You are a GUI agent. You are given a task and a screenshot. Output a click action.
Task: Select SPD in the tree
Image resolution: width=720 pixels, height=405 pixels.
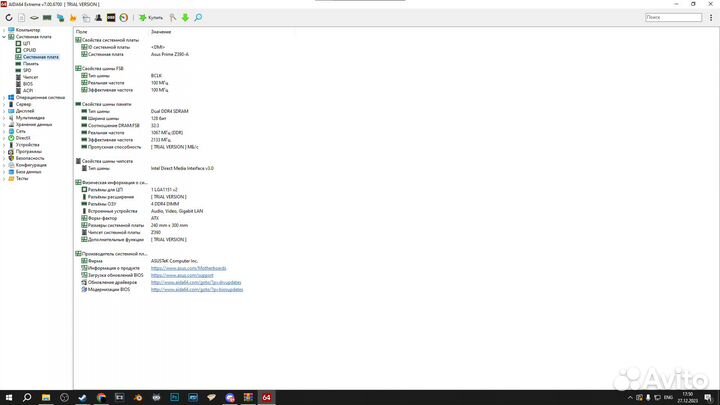(27, 70)
